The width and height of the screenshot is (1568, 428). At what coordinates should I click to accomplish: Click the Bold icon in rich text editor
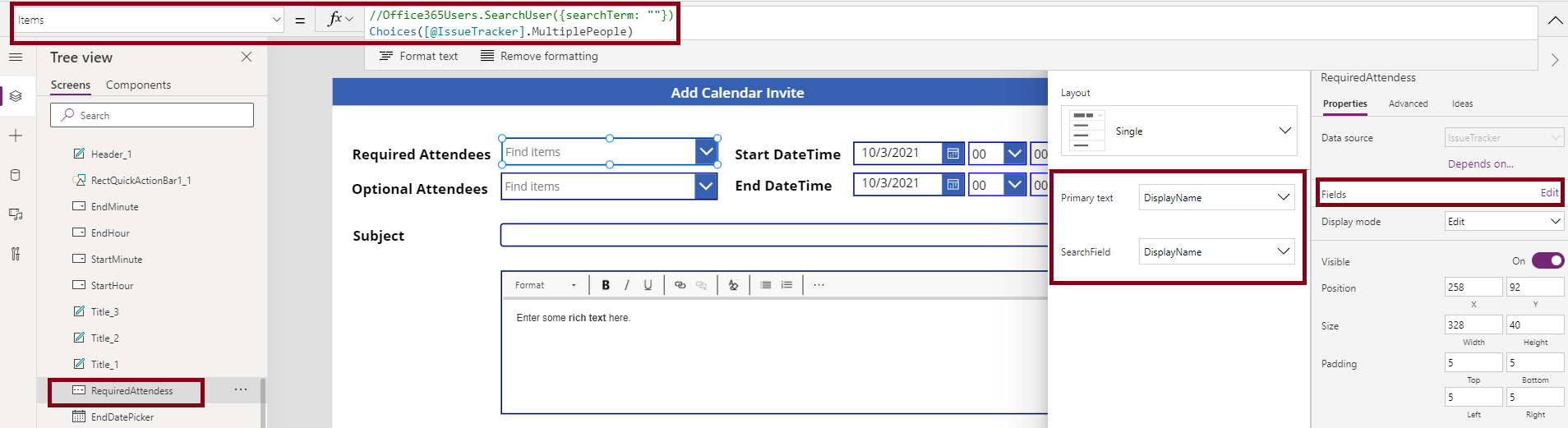[606, 285]
